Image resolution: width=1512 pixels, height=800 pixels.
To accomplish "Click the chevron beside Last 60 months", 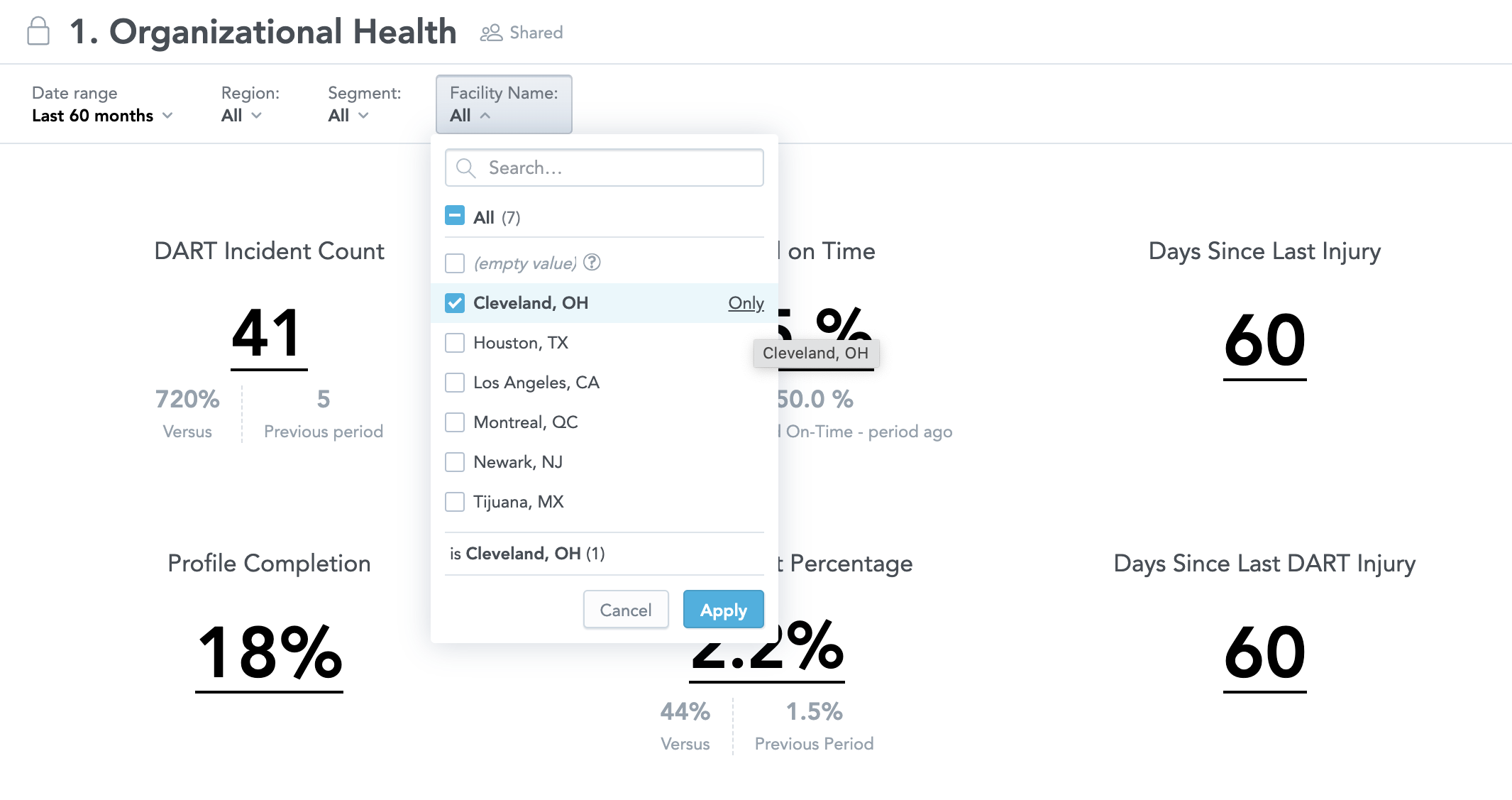I will point(167,115).
